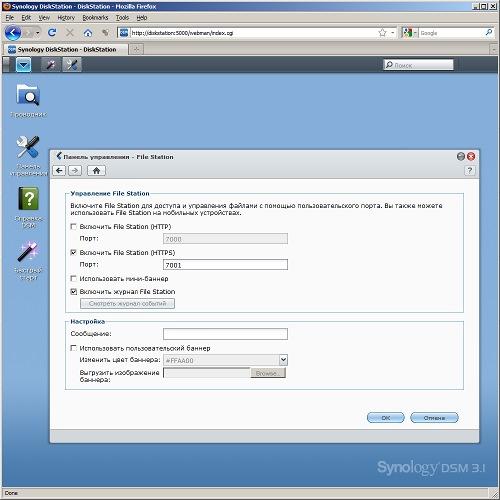
Task: Click the banner image file path field
Action: point(207,373)
